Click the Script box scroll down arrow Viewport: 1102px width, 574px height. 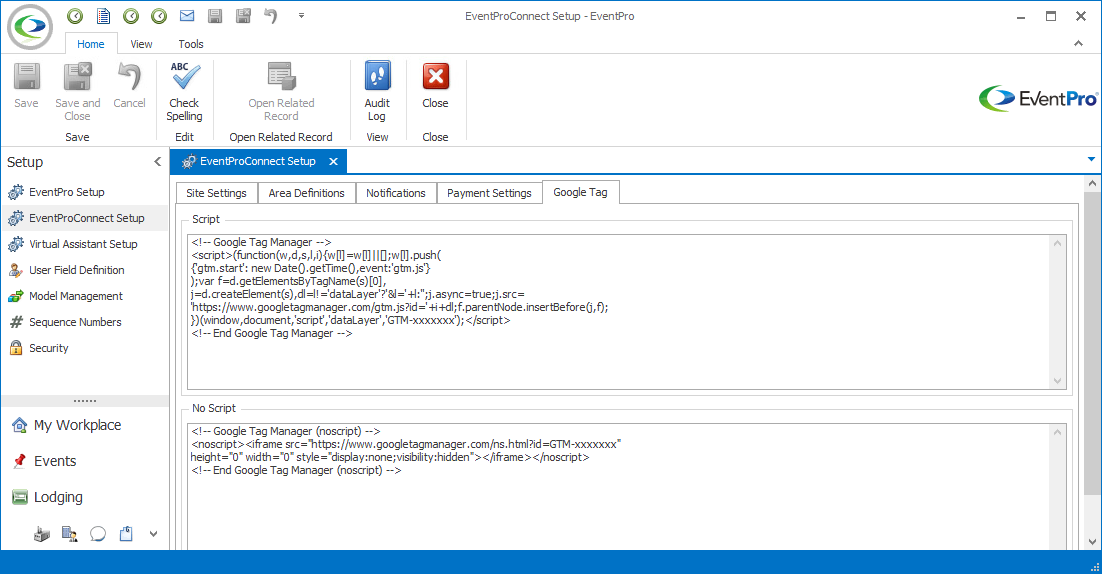[1058, 381]
